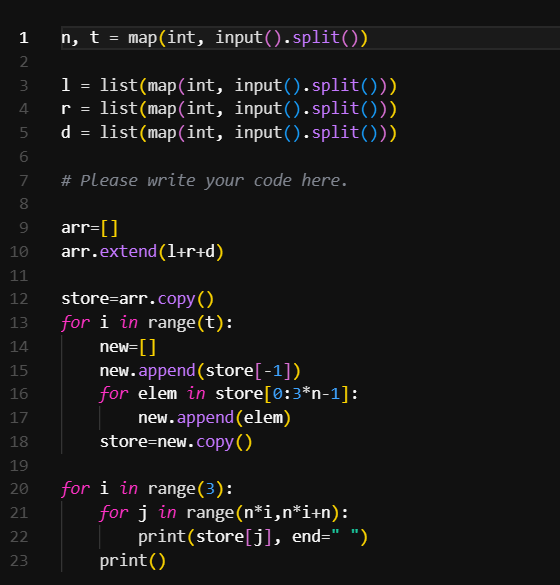
Task: Click line number 23 in the gutter
Action: pyautogui.click(x=19, y=561)
